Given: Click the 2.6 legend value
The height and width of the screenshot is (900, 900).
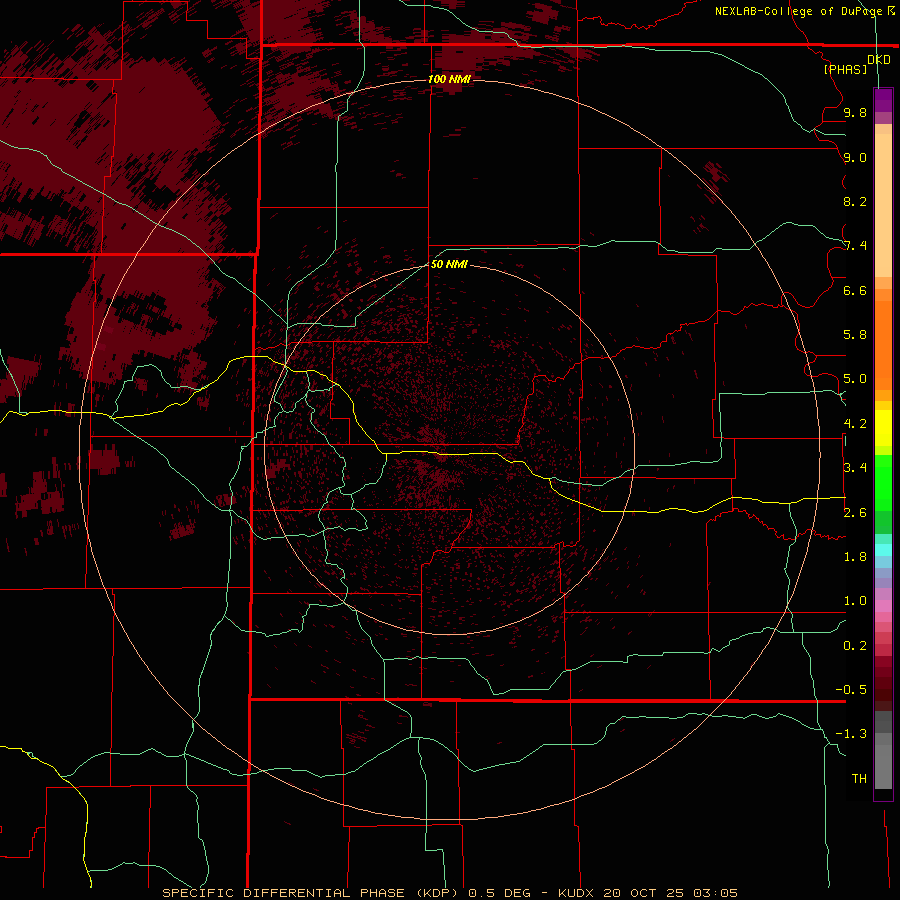Looking at the screenshot, I should tap(855, 513).
